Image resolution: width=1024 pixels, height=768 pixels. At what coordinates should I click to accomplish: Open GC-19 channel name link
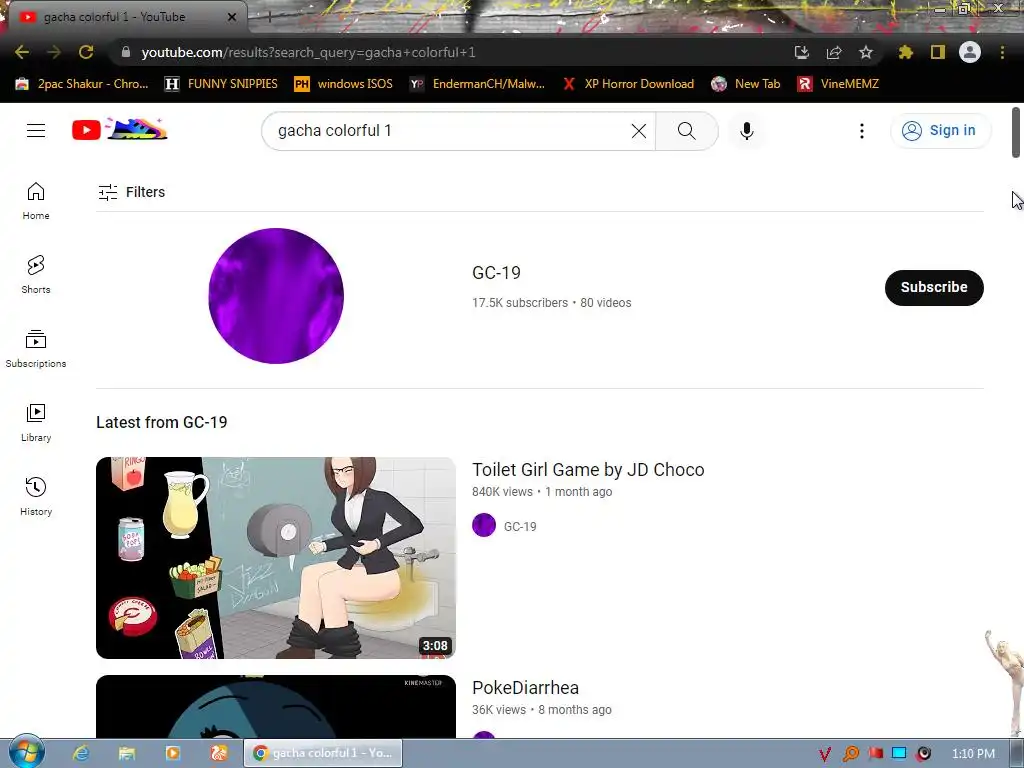coord(496,273)
